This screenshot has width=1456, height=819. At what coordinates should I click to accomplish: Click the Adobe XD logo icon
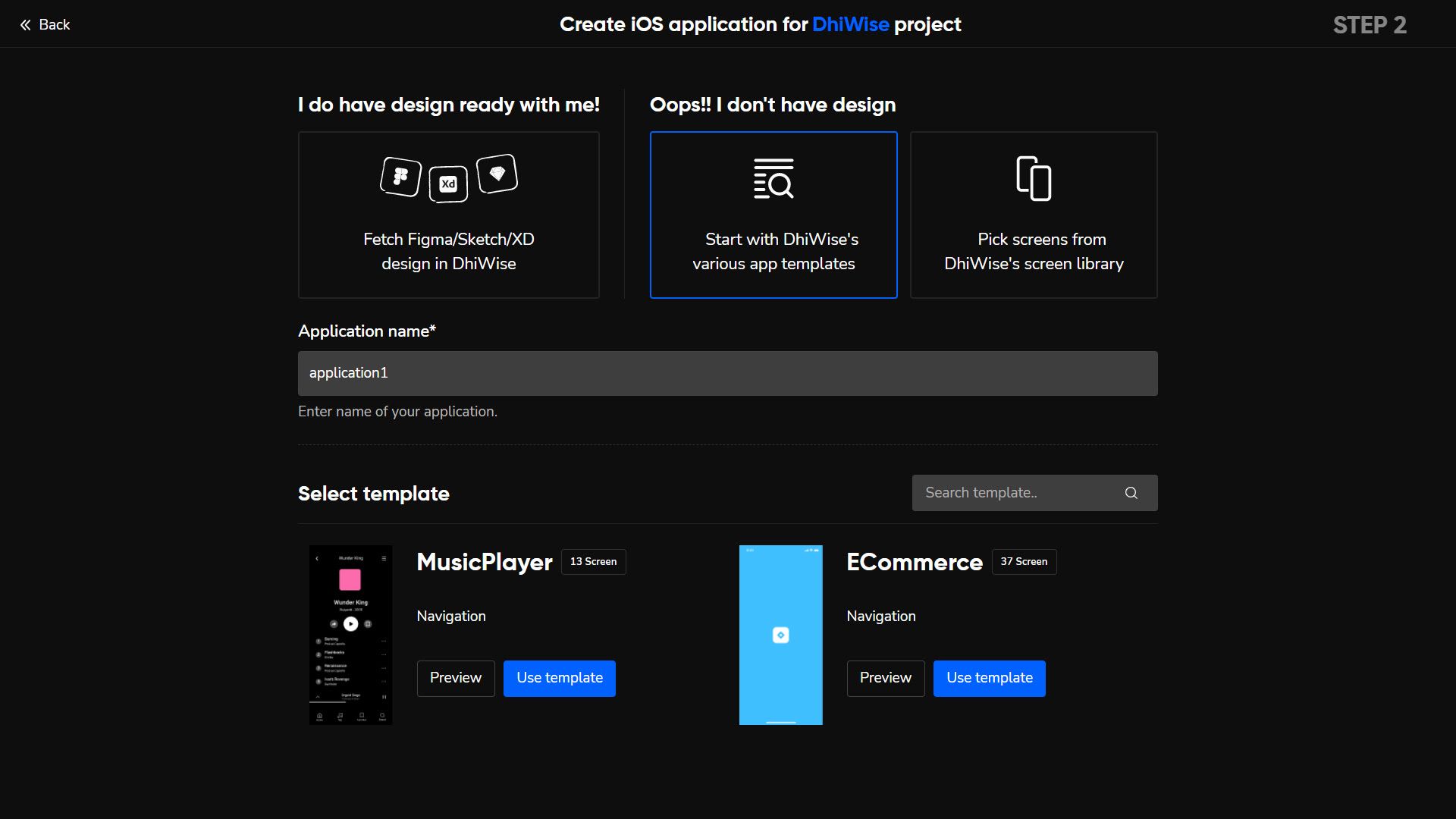tap(448, 184)
